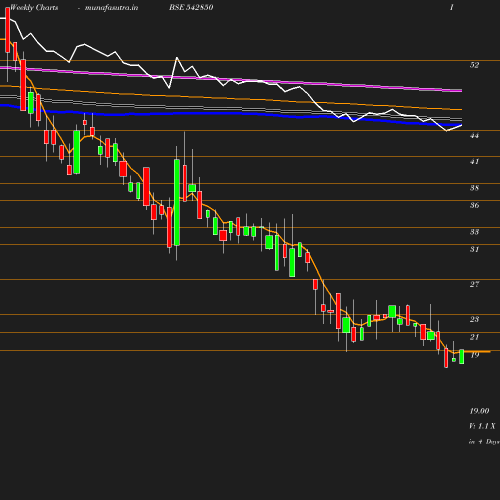
Task: Click the 'BSE 542850' symbol label
Action: tap(191, 7)
